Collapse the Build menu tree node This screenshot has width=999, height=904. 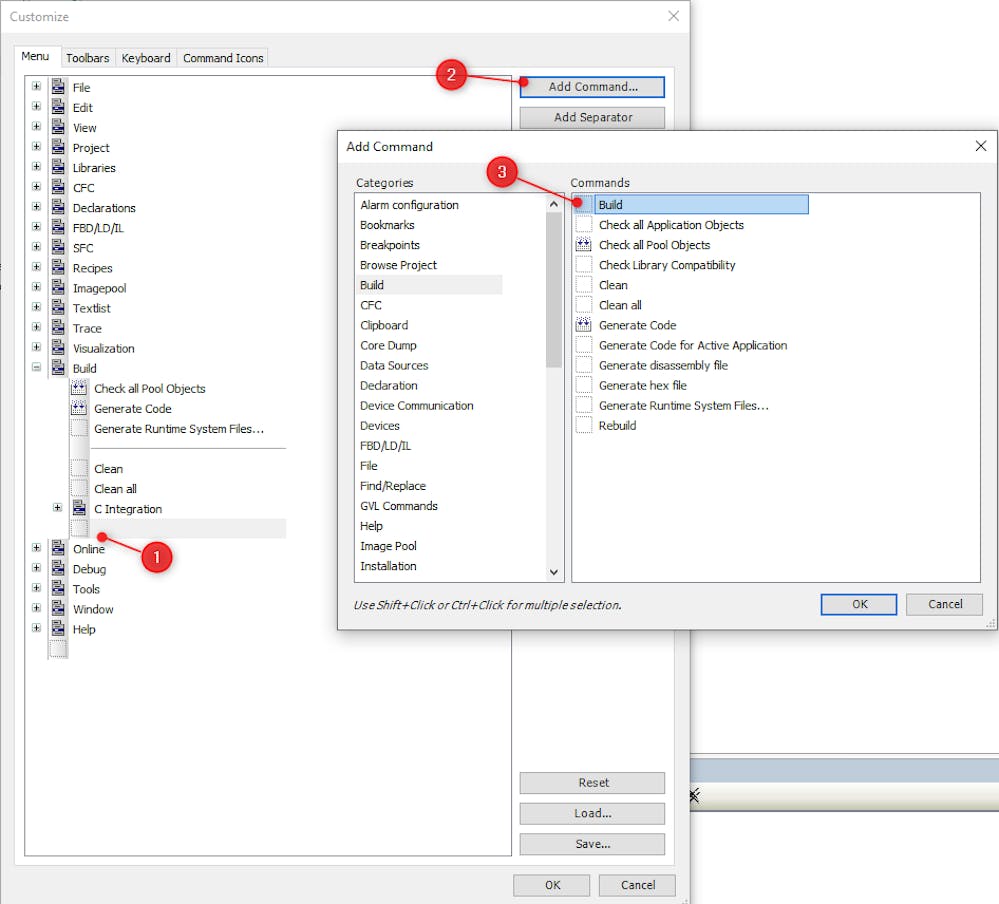coord(37,368)
